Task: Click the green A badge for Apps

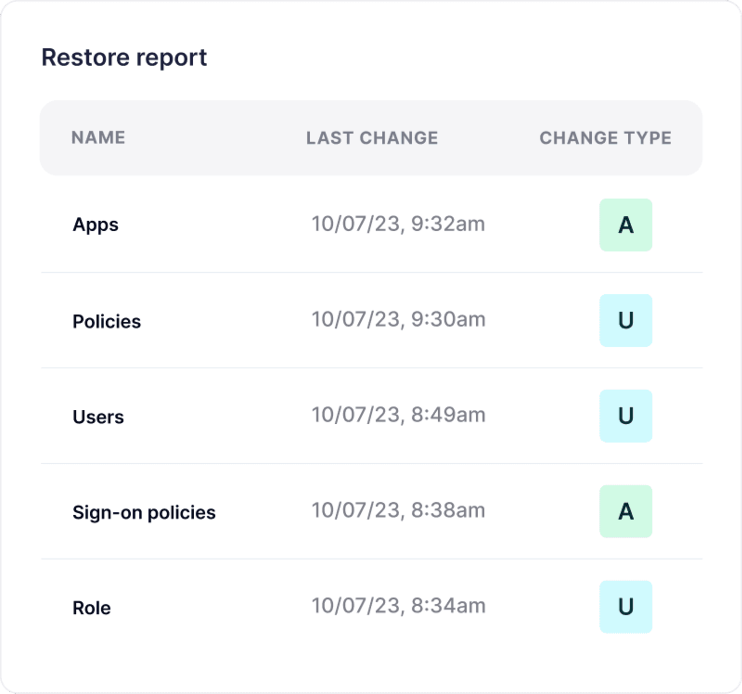Action: pyautogui.click(x=625, y=225)
